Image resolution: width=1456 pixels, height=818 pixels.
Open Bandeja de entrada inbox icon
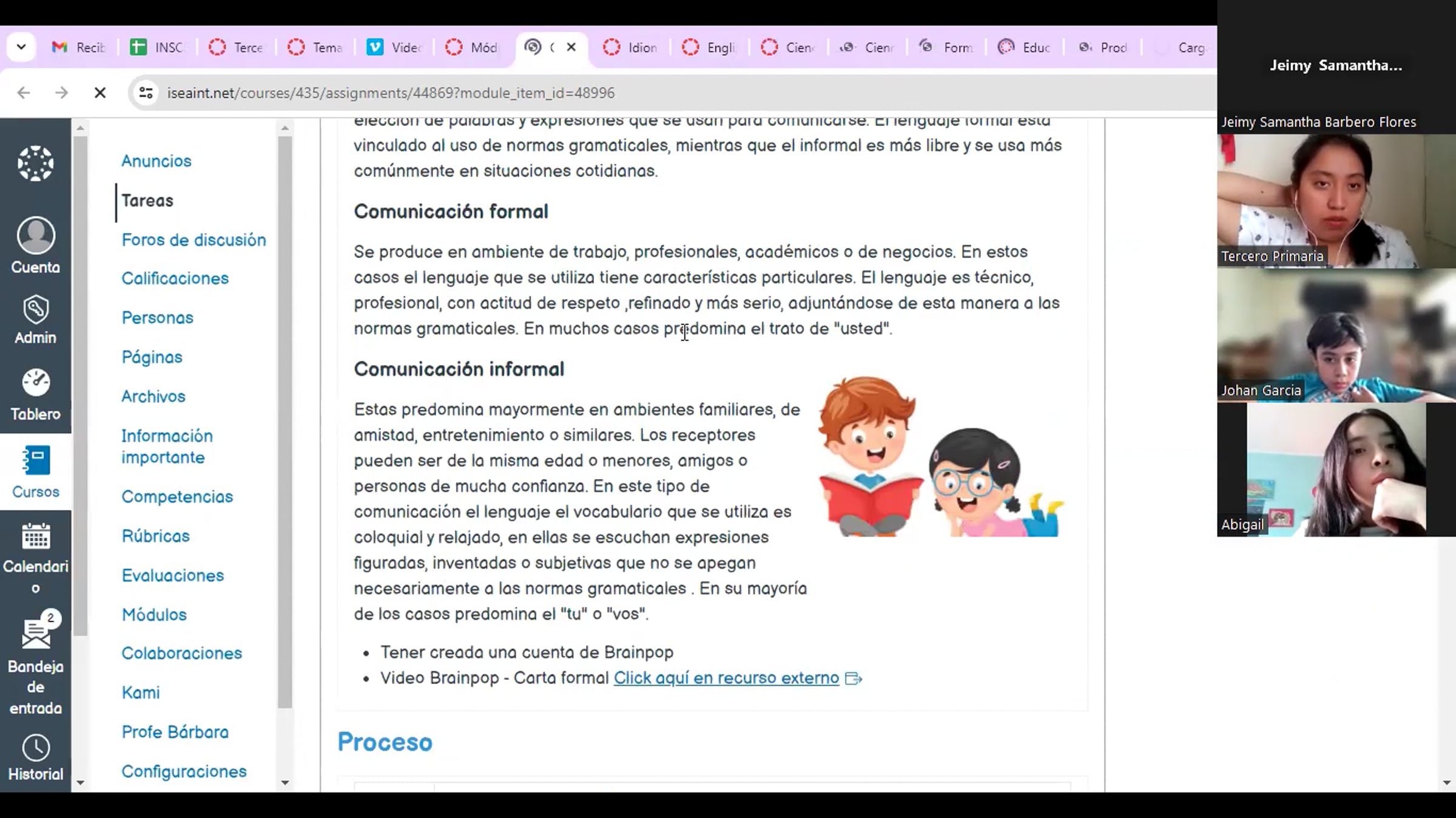click(35, 634)
